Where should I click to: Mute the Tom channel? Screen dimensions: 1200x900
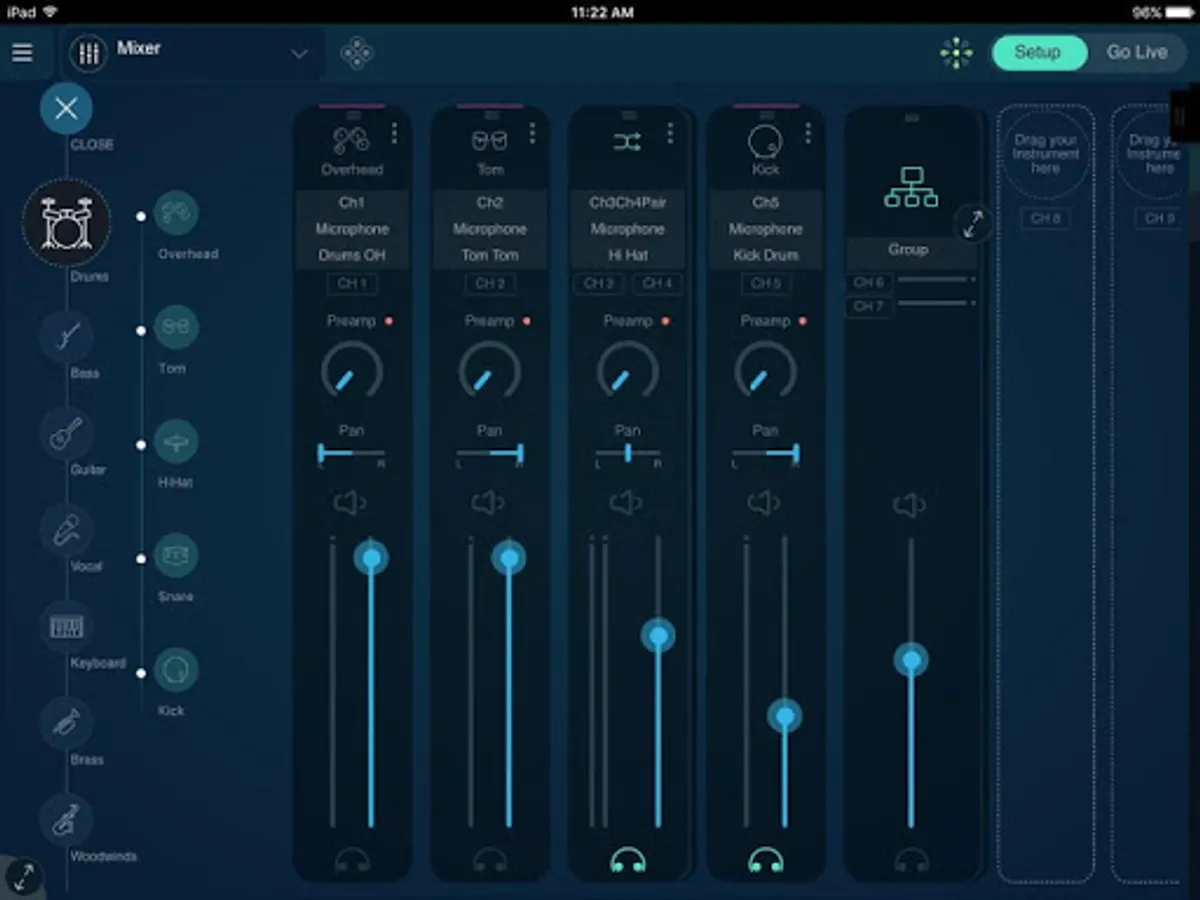488,503
